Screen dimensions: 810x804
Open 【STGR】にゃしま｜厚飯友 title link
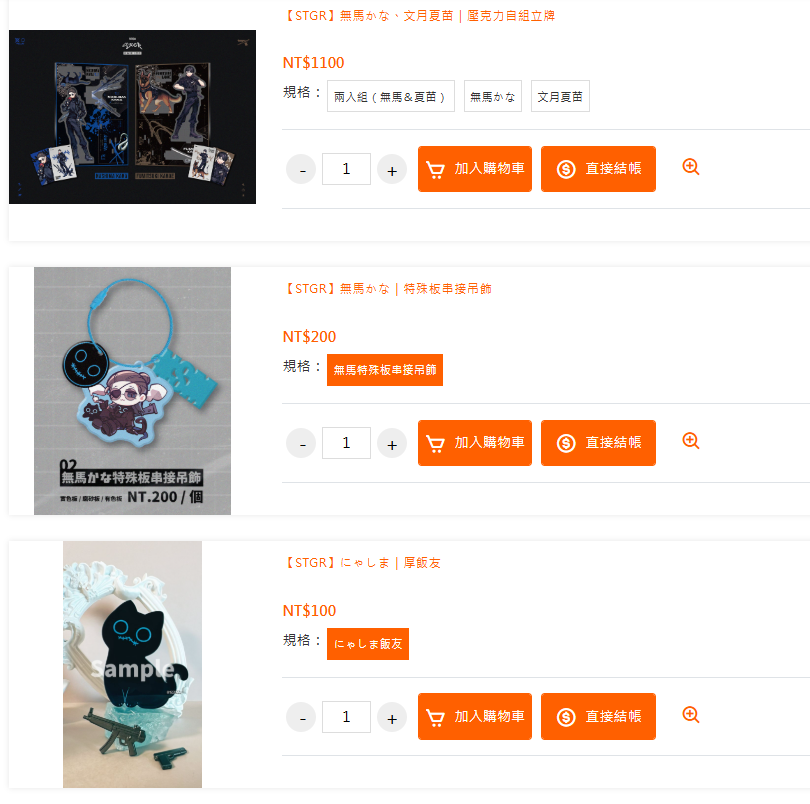[362, 563]
